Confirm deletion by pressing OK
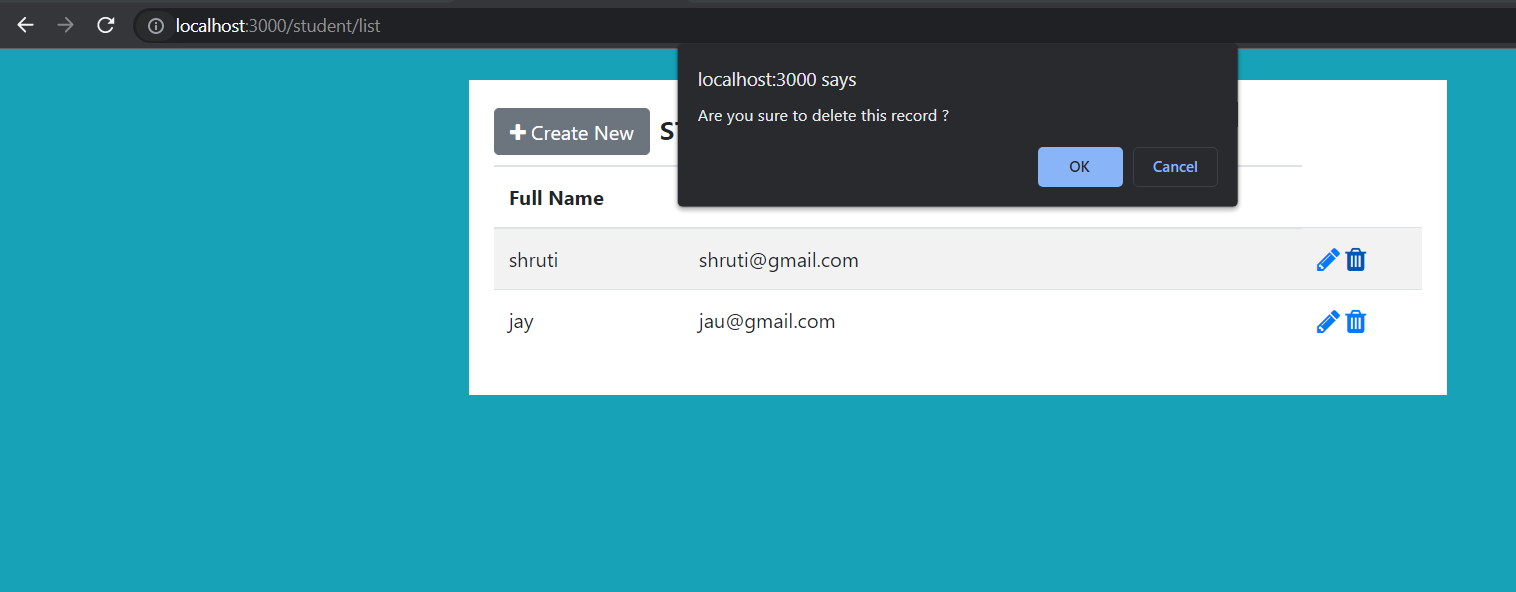Image resolution: width=1516 pixels, height=592 pixels. [x=1079, y=167]
